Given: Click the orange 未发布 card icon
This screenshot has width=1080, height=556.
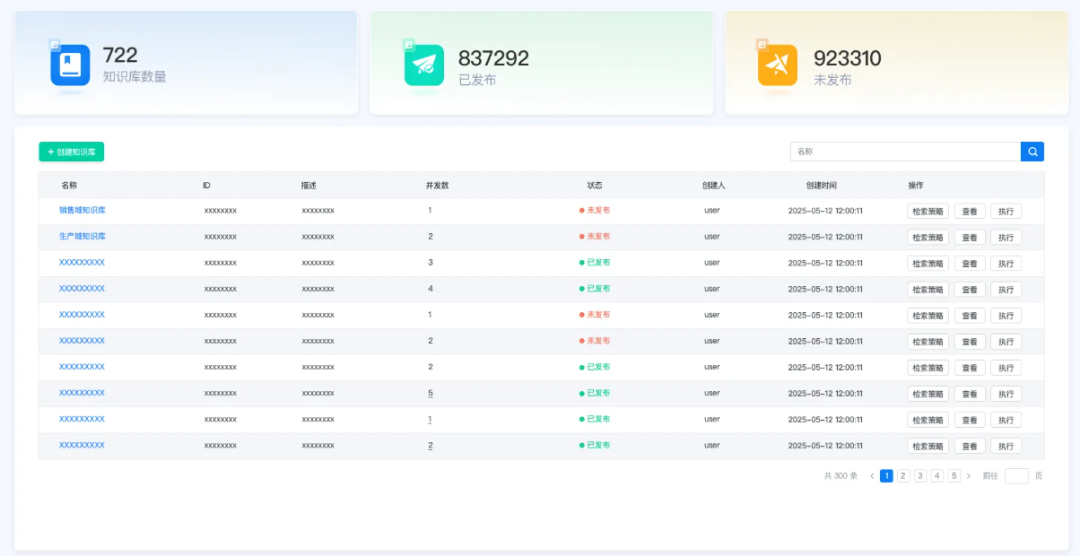Looking at the screenshot, I should [778, 65].
